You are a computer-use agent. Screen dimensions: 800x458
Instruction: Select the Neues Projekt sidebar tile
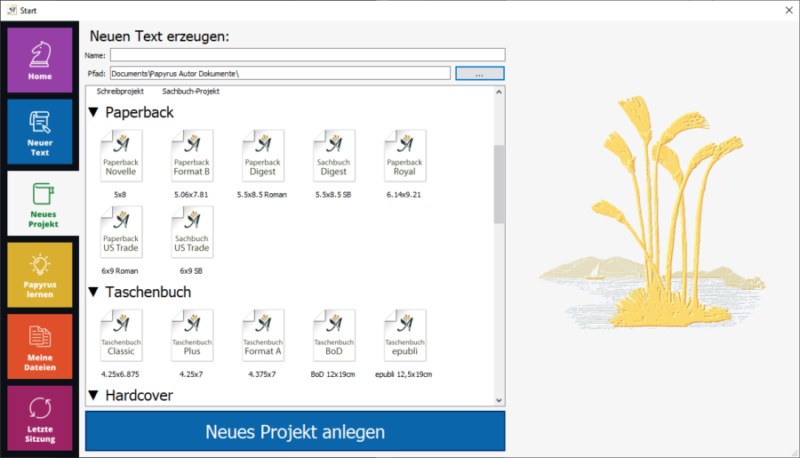pos(43,203)
